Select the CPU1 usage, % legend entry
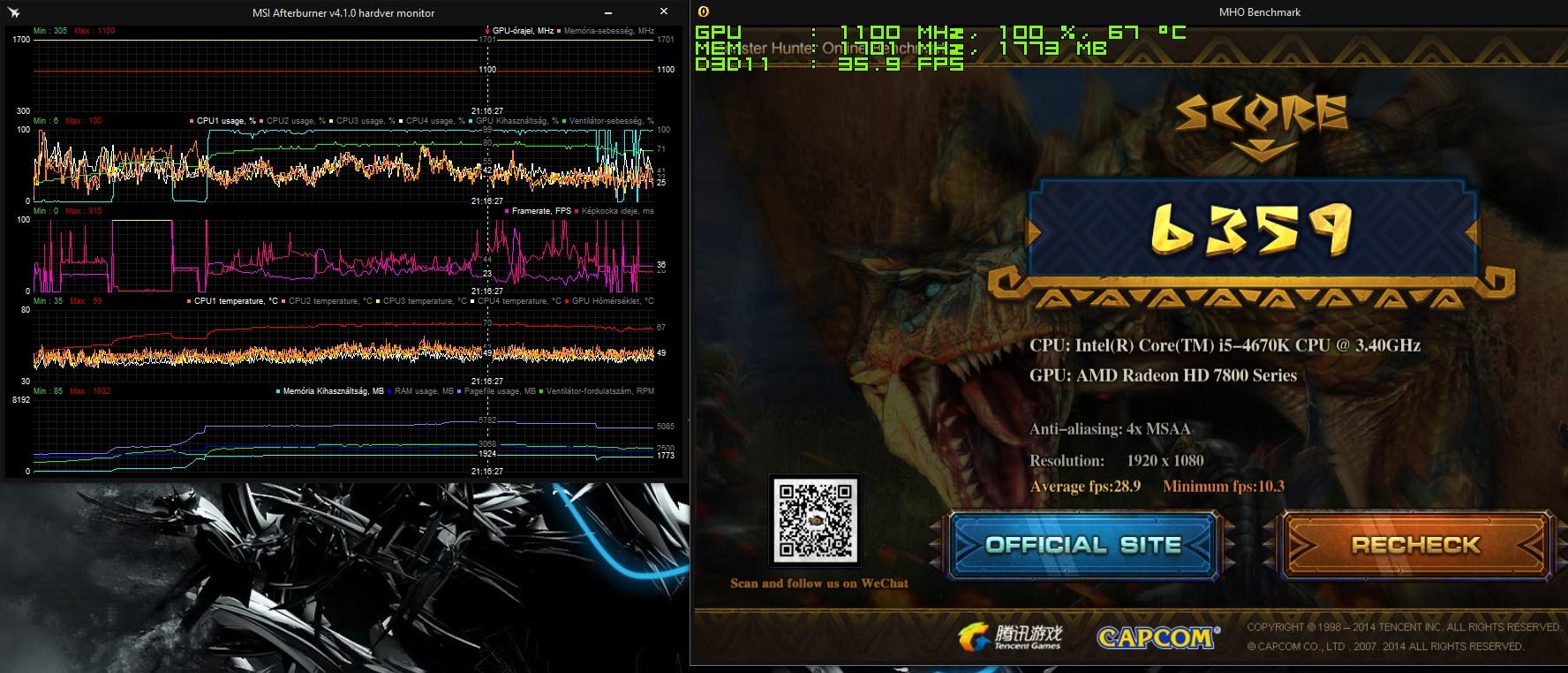 click(222, 121)
